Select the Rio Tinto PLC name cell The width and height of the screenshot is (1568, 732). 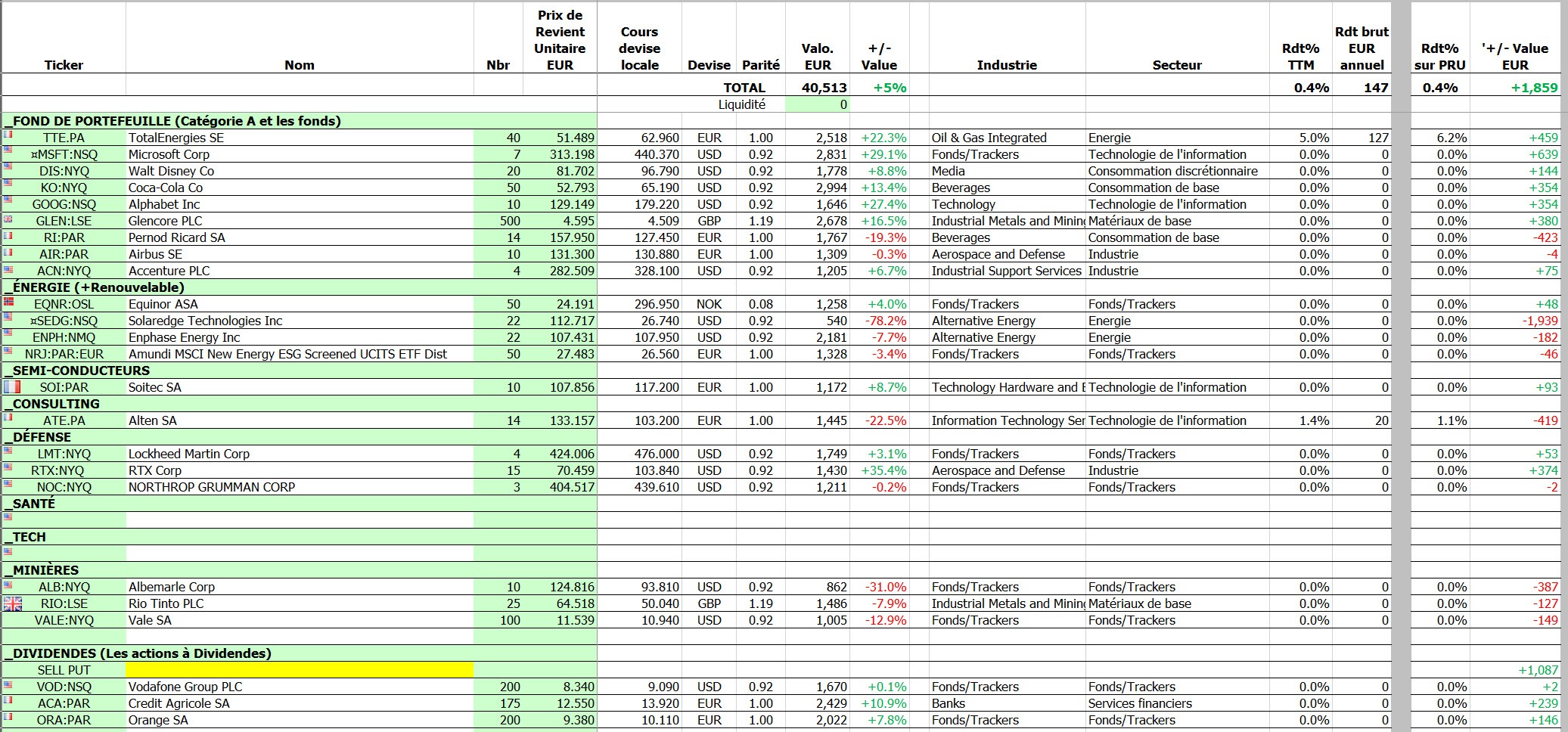300,603
